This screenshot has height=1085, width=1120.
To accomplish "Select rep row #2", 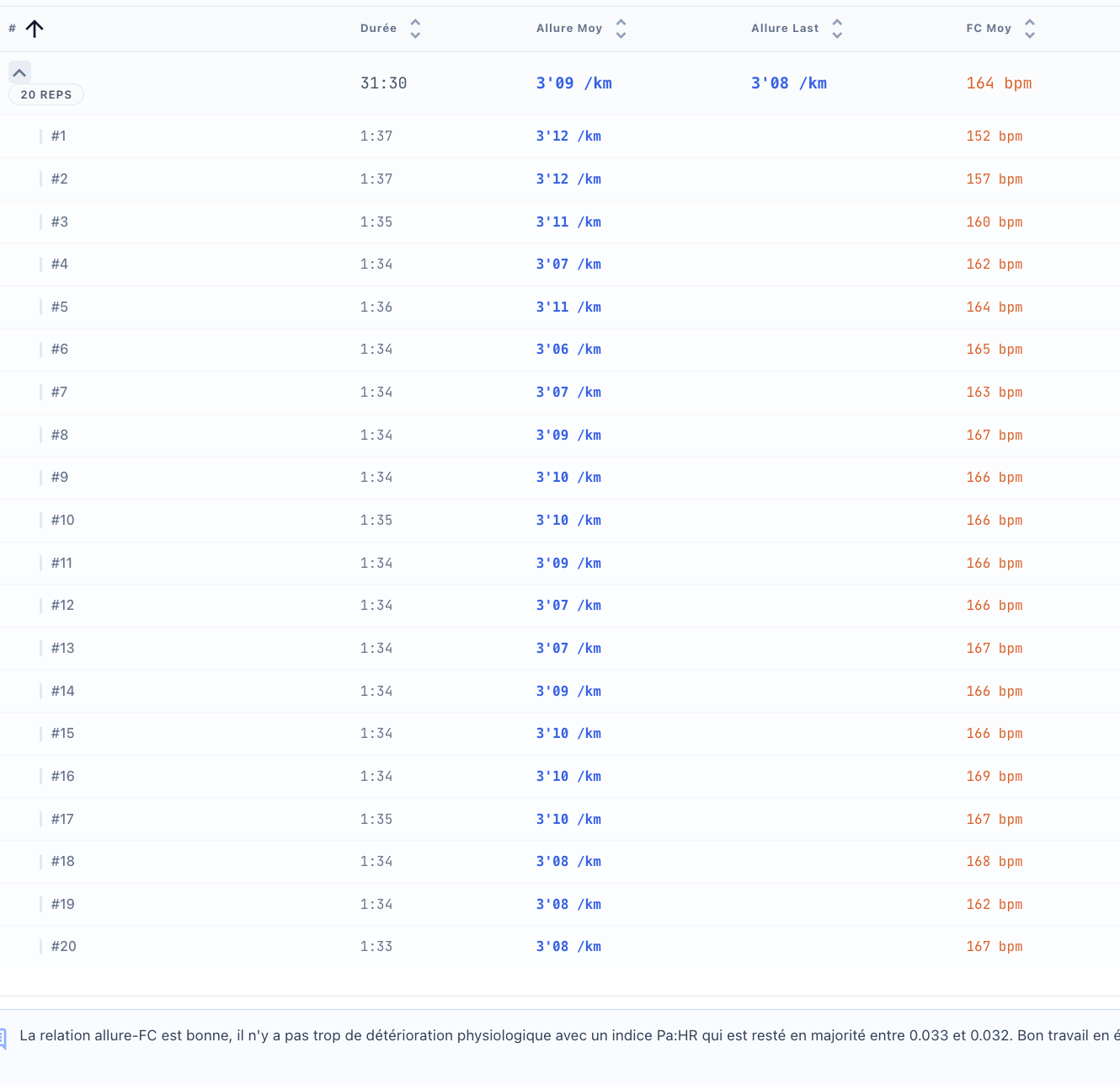I will pos(560,179).
